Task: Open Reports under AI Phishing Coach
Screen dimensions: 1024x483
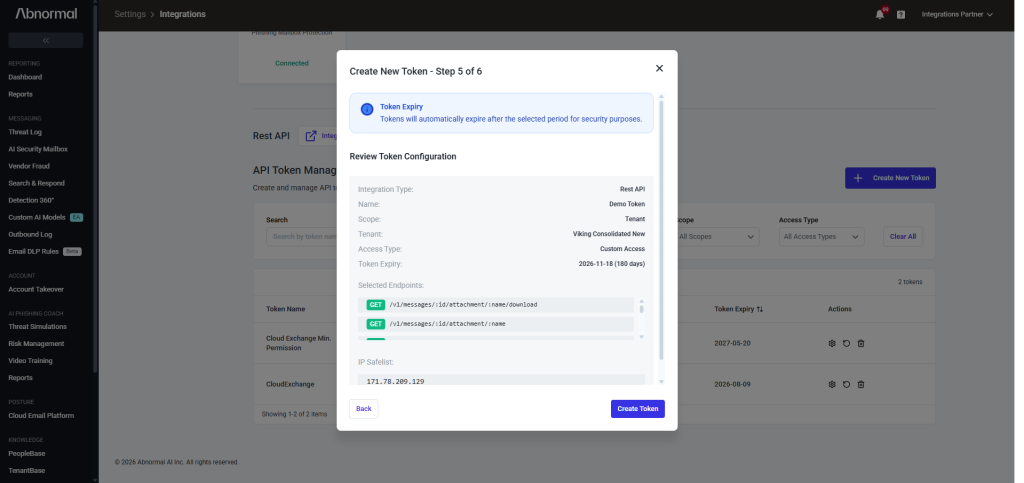Action: click(20, 377)
